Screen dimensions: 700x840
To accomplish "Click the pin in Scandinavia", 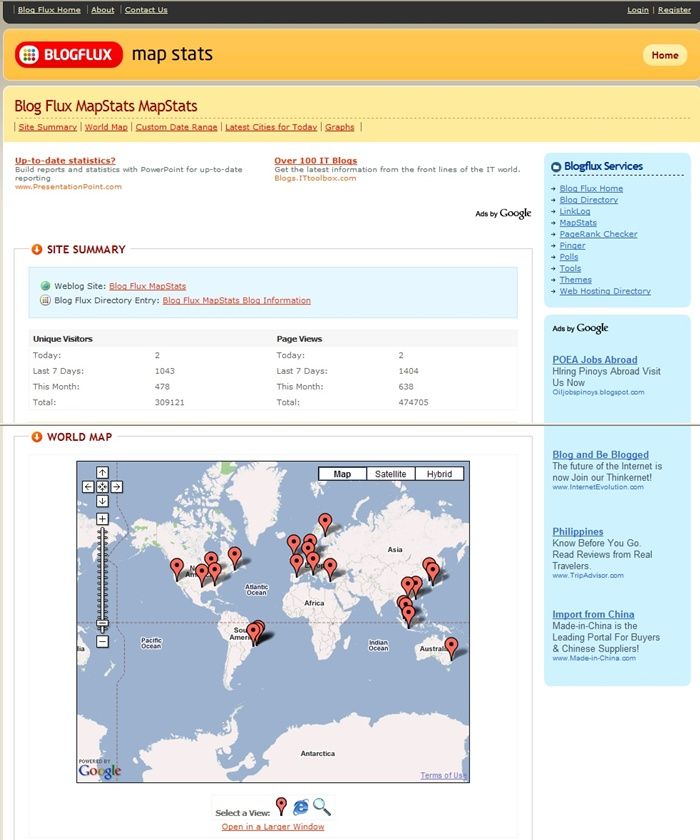I will (x=325, y=524).
